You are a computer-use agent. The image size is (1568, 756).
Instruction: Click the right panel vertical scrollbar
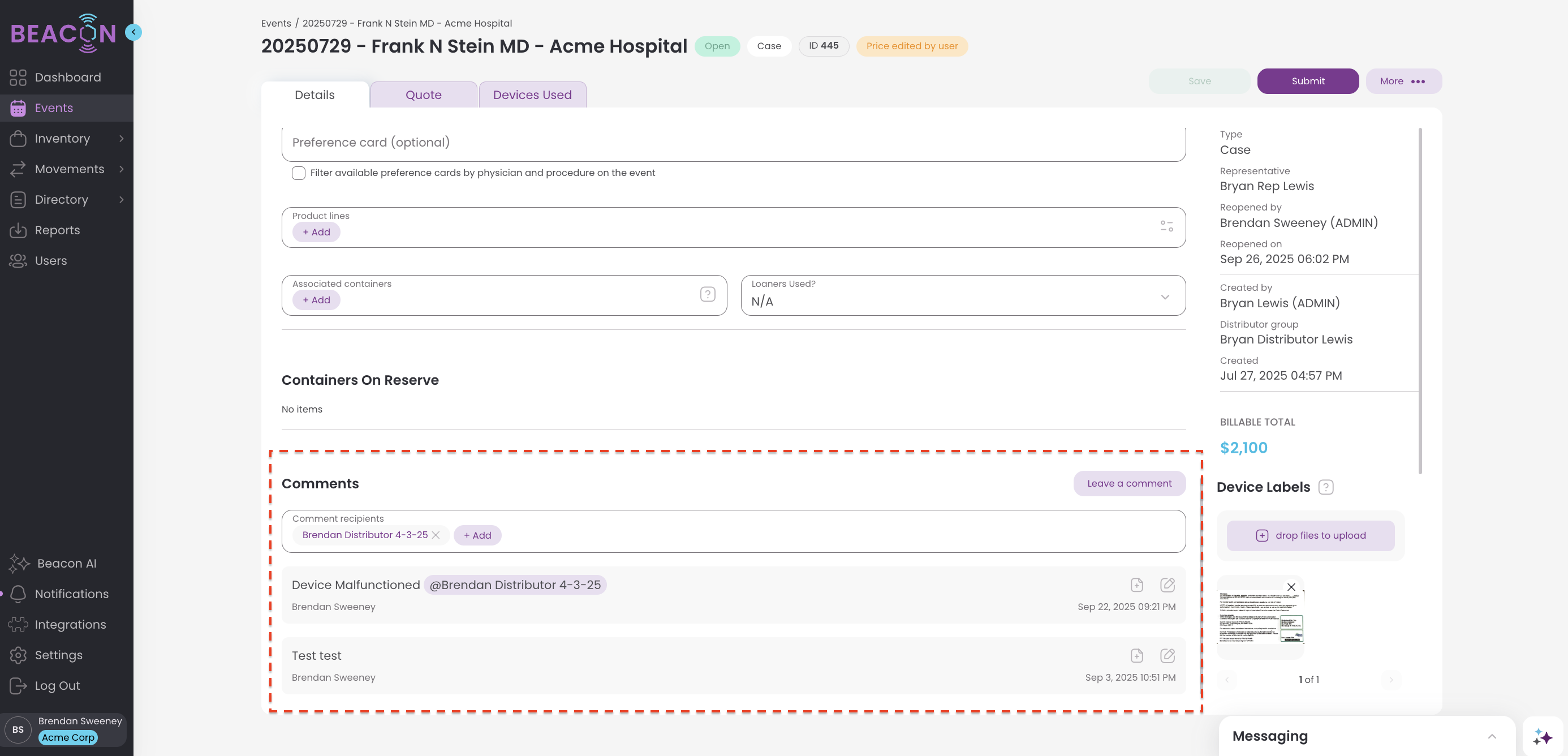coord(1420,301)
